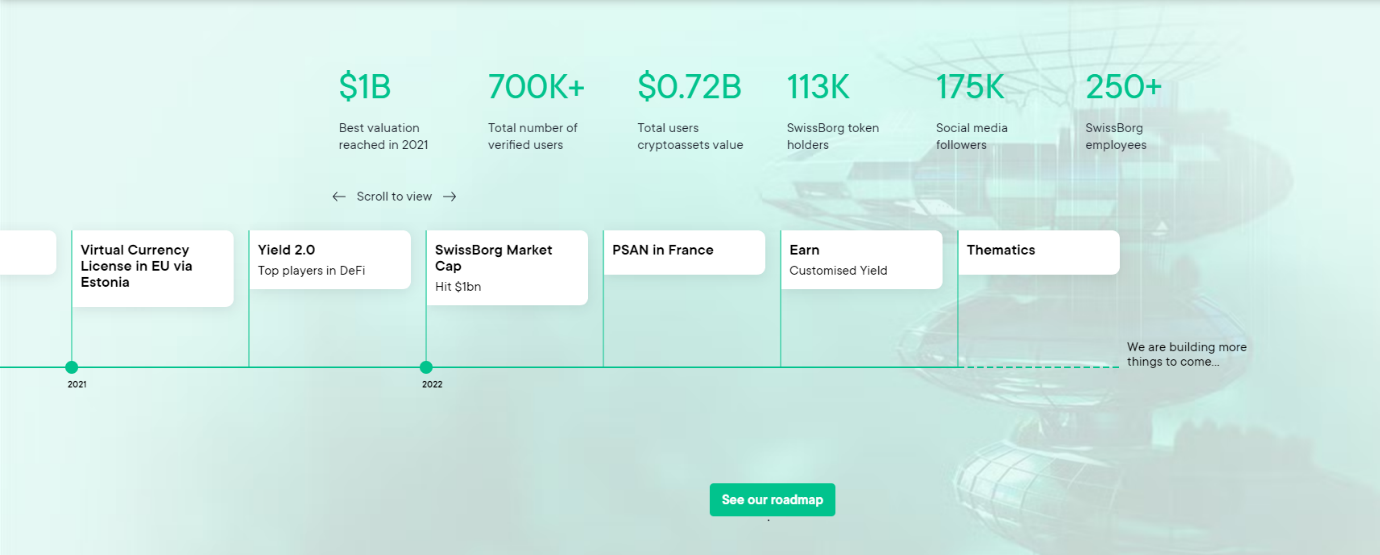Viewport: 1380px width, 555px height.
Task: Open the Yield 2.0 timeline card
Action: click(330, 260)
